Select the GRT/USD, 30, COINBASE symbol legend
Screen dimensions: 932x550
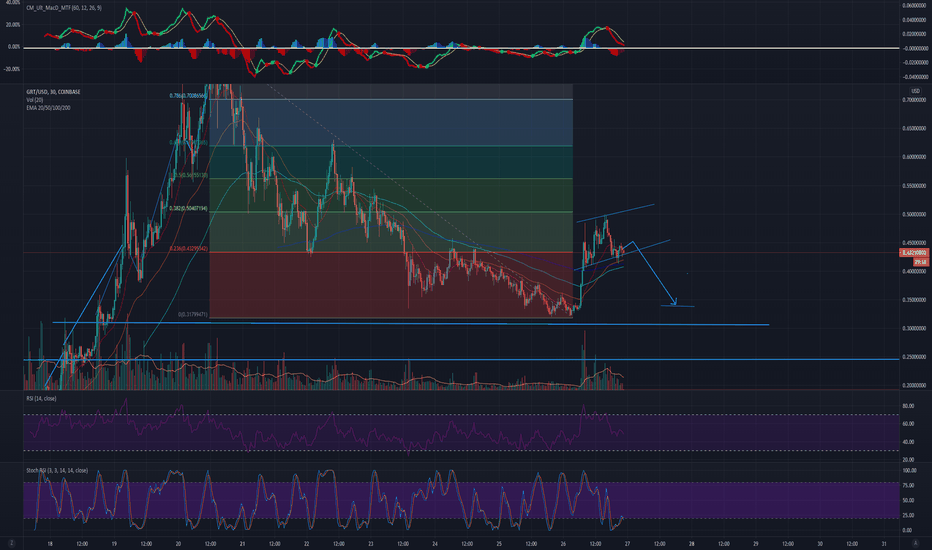(x=53, y=92)
